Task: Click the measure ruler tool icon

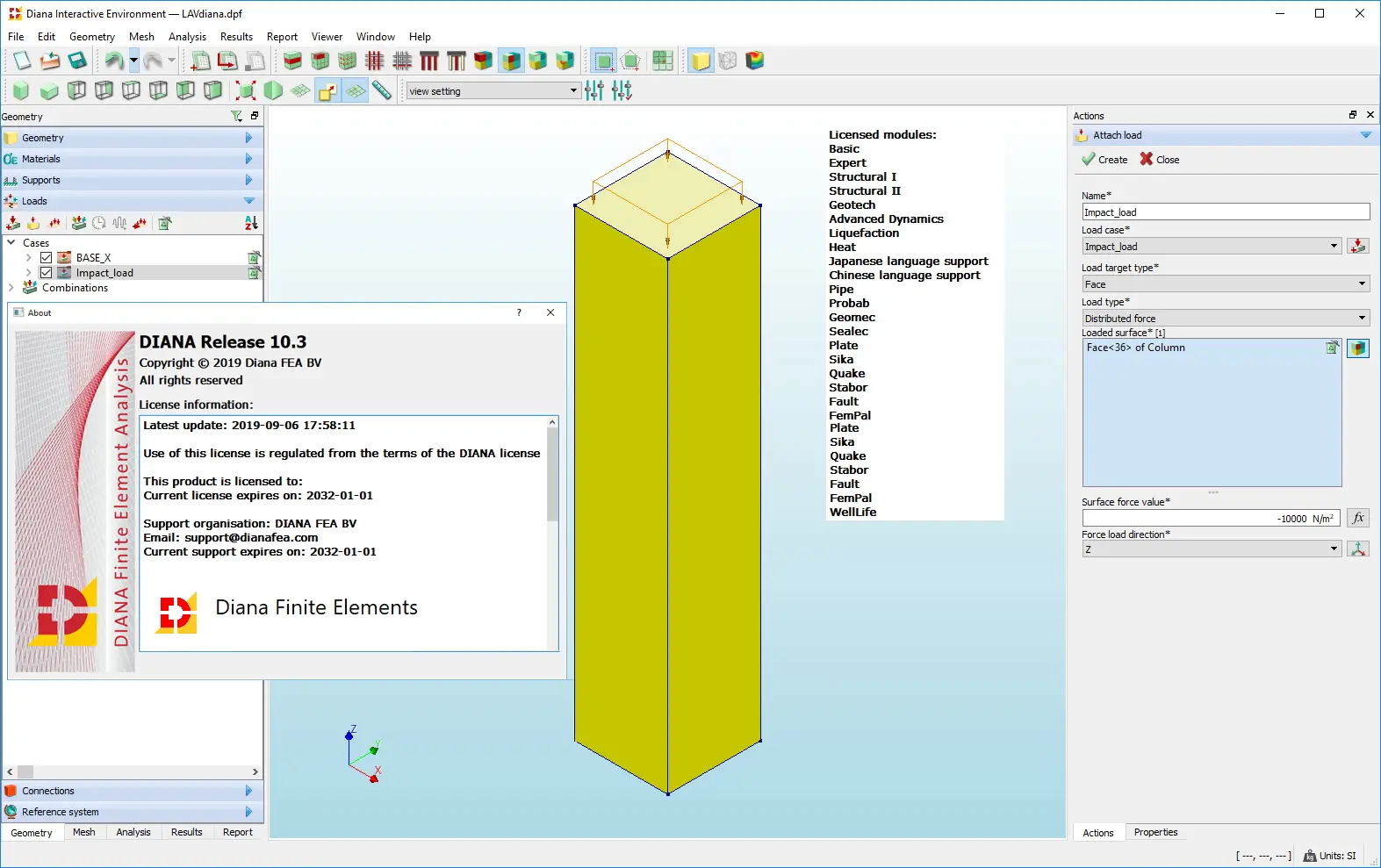Action: pyautogui.click(x=382, y=90)
